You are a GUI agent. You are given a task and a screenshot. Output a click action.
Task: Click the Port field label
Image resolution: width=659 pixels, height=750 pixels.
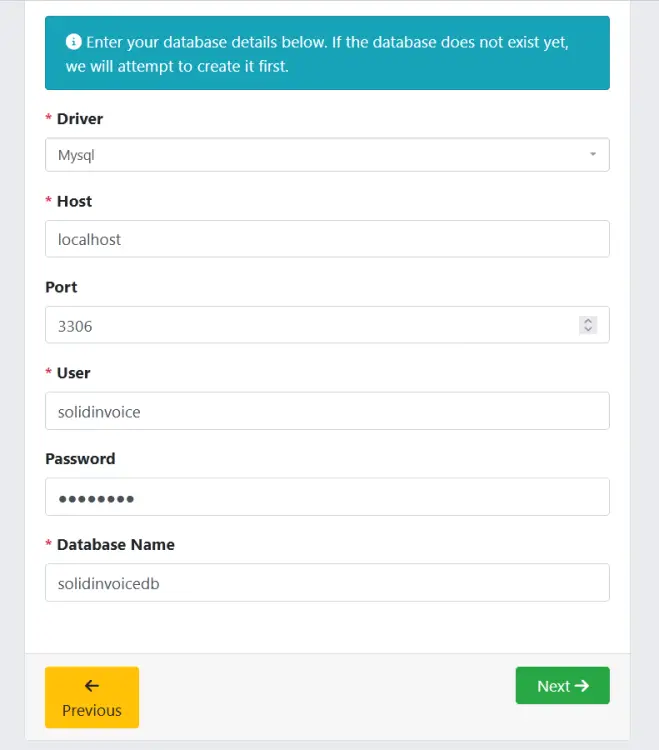pyautogui.click(x=61, y=287)
